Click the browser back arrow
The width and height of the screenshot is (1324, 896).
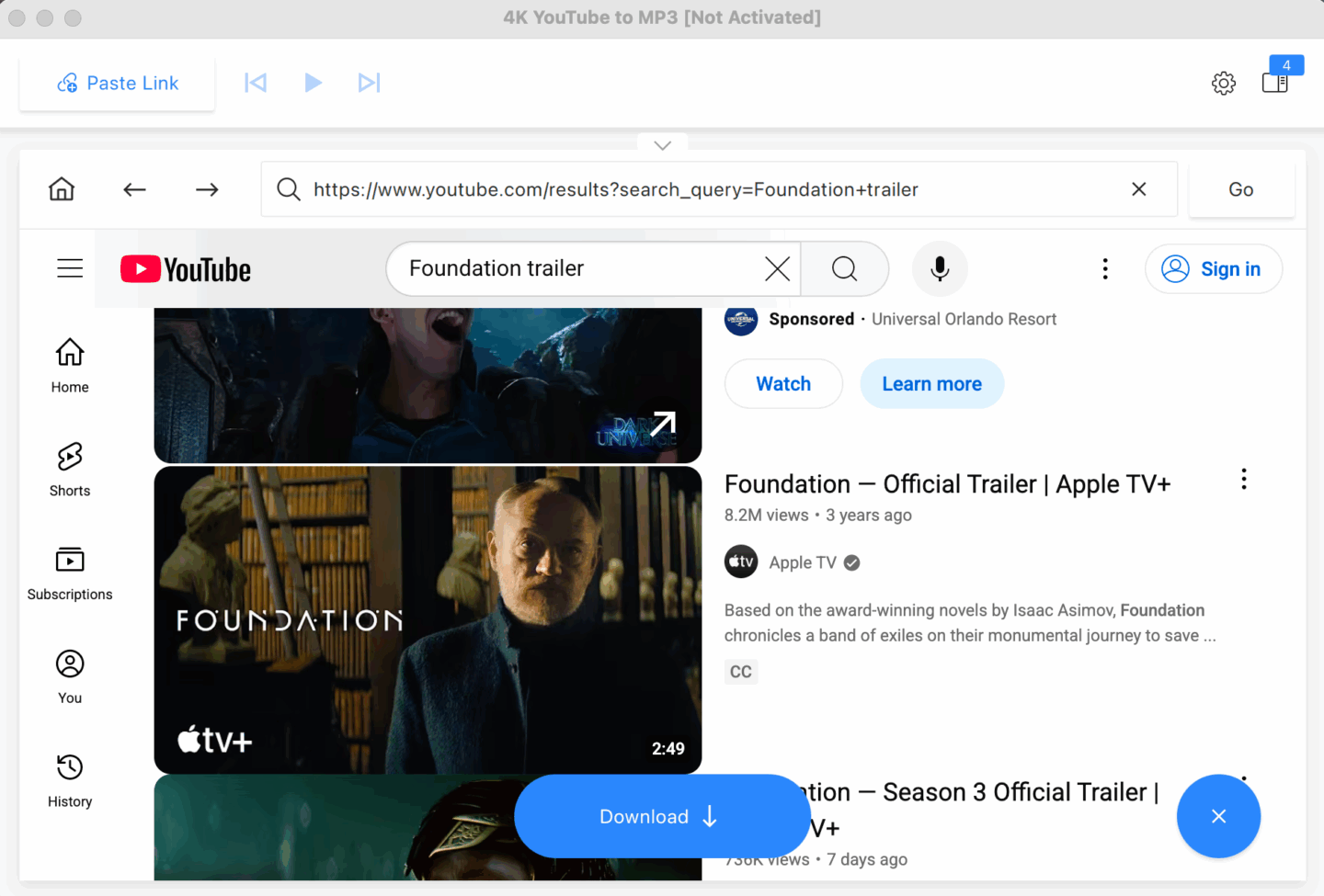pyautogui.click(x=134, y=189)
